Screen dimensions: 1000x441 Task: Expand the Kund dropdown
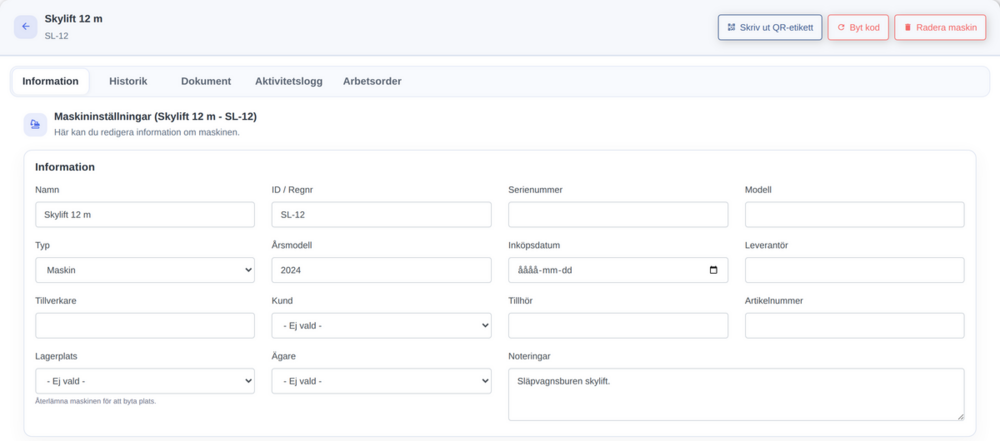coord(381,325)
